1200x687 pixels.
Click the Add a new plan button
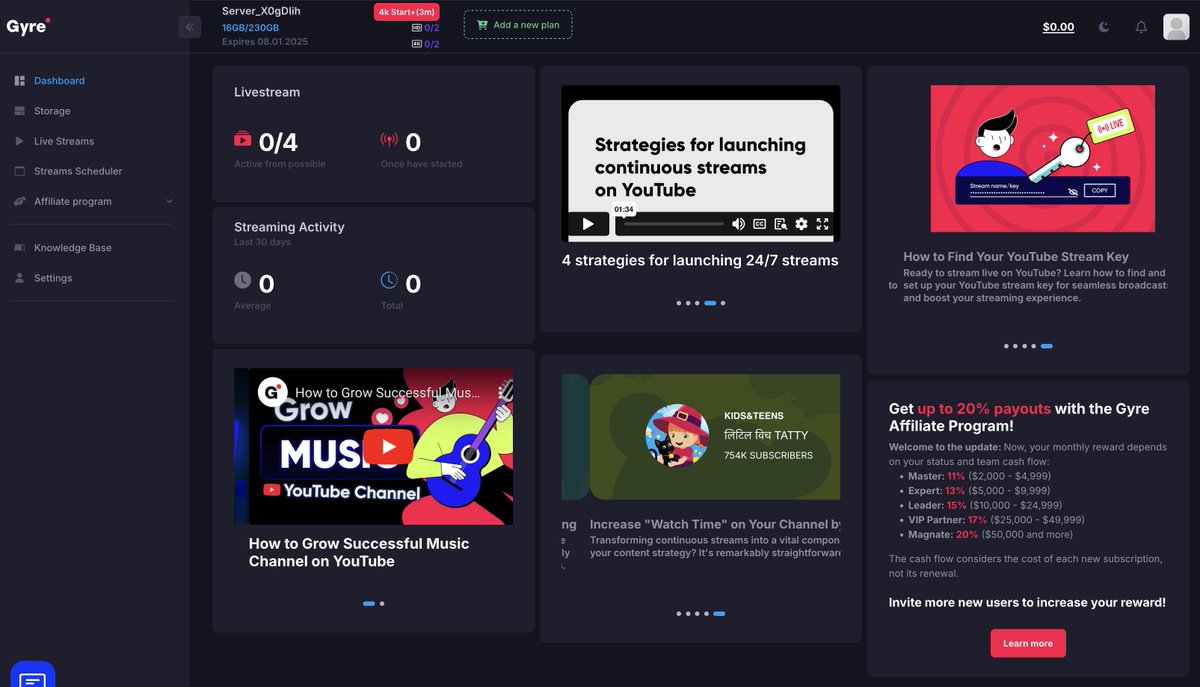click(x=518, y=25)
